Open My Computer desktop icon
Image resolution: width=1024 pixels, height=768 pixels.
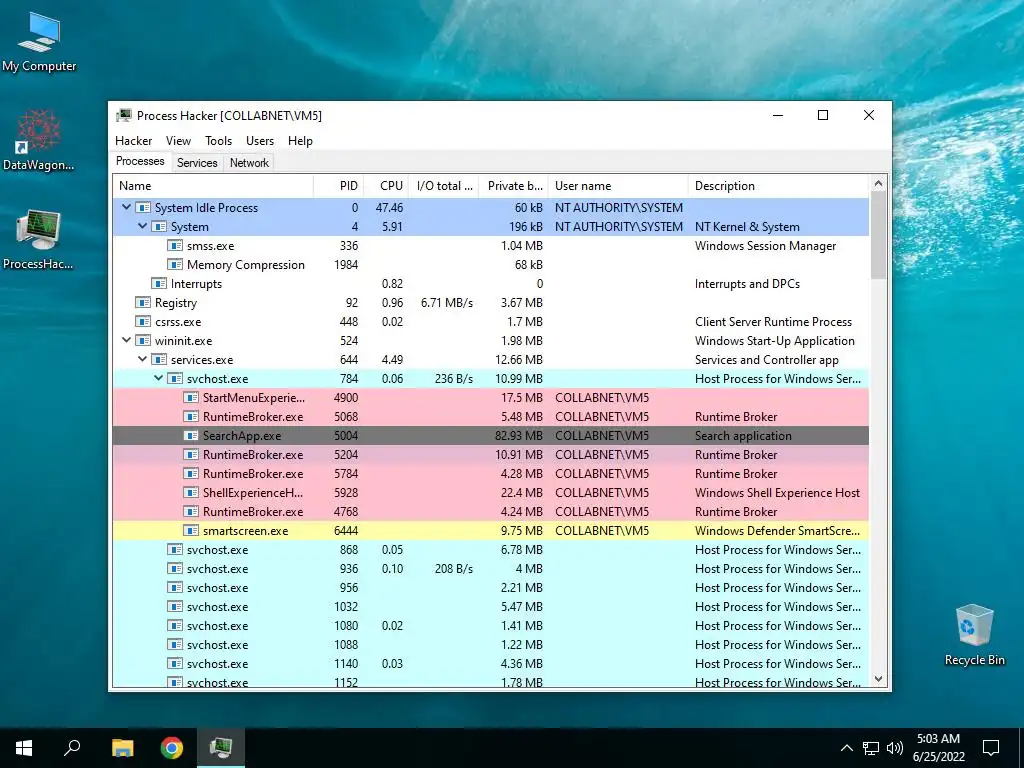pyautogui.click(x=39, y=42)
